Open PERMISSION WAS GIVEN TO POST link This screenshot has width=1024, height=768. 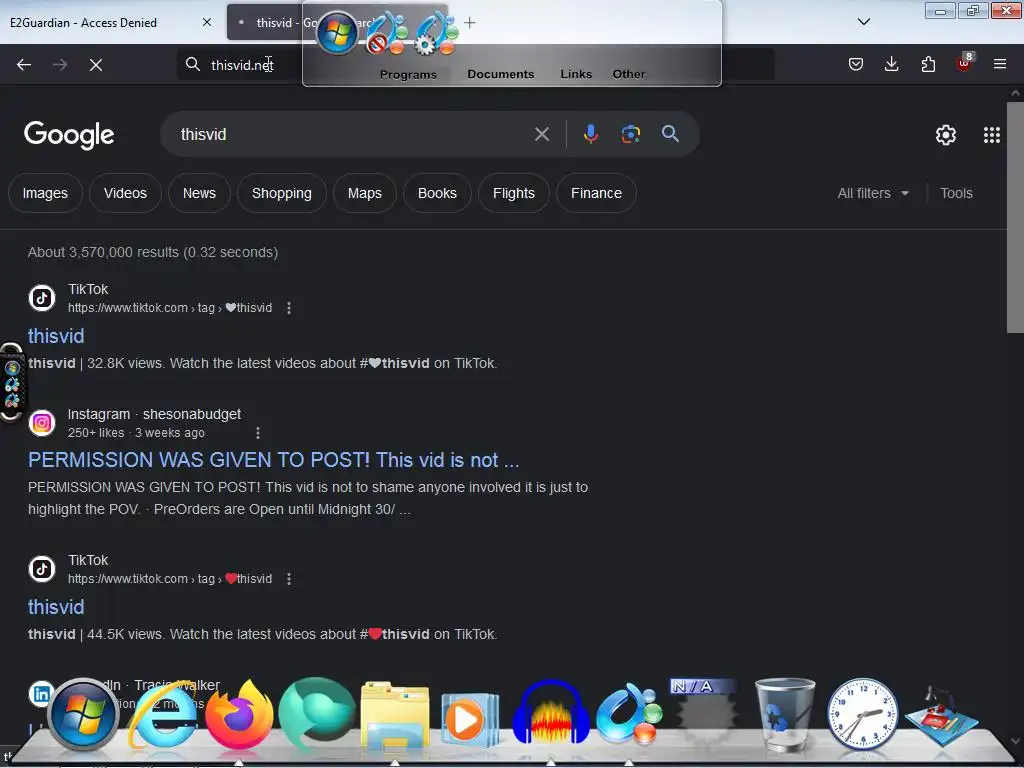[274, 460]
